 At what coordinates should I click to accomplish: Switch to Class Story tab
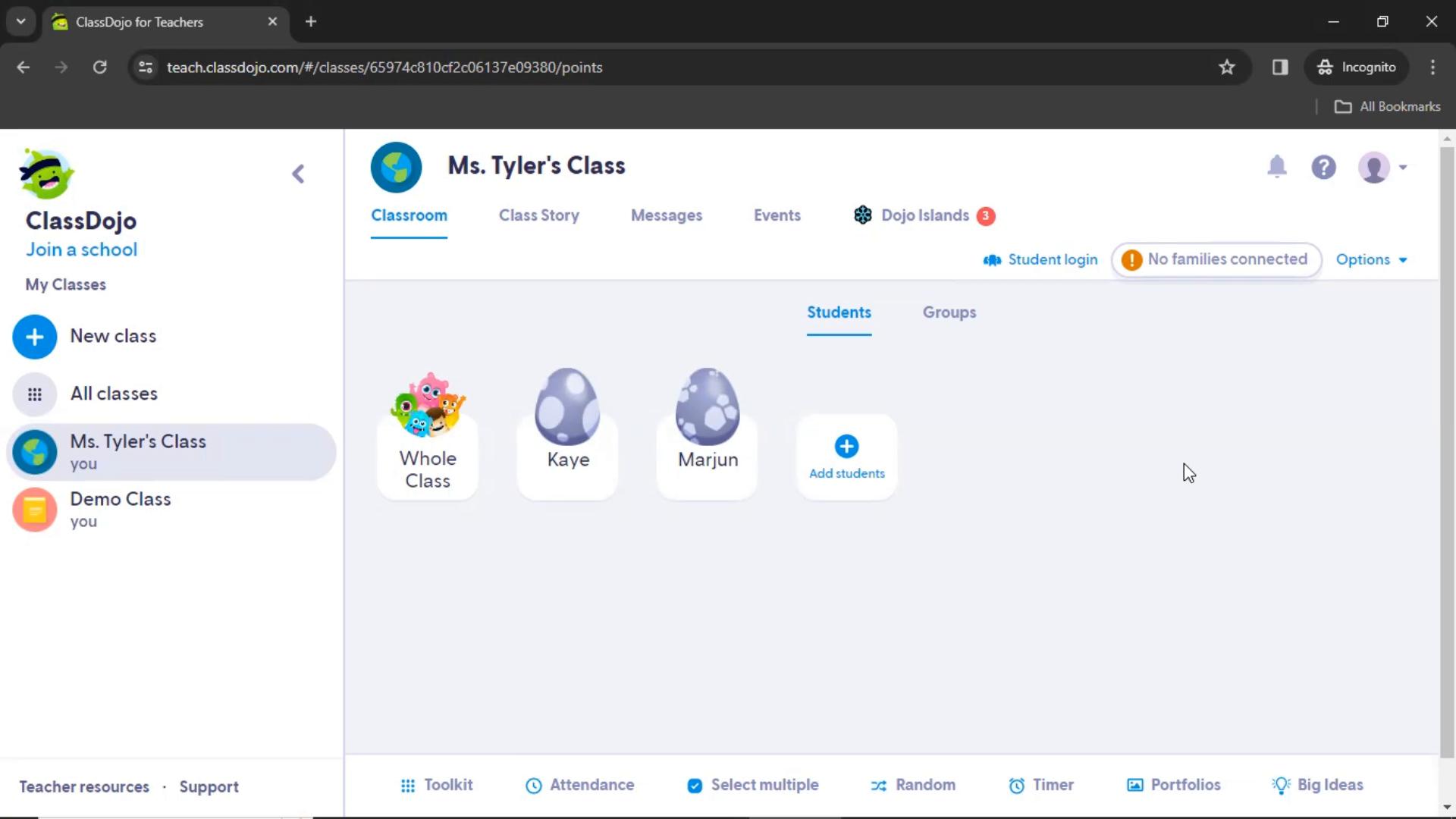[539, 215]
